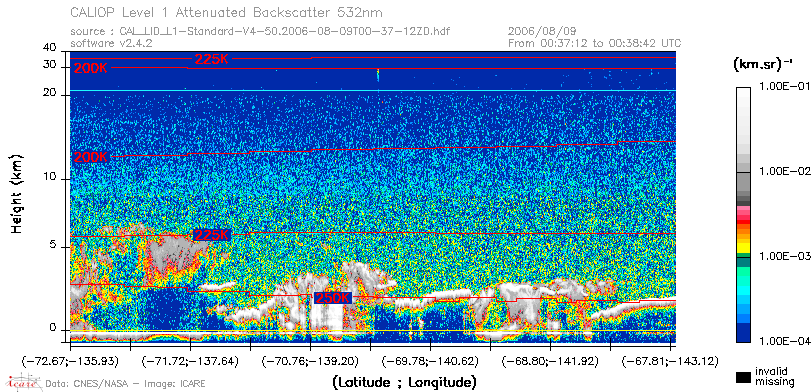Click the '(-69.78;-140.62)' coordinate label
Screen dimensions: 811x392
tap(429, 361)
